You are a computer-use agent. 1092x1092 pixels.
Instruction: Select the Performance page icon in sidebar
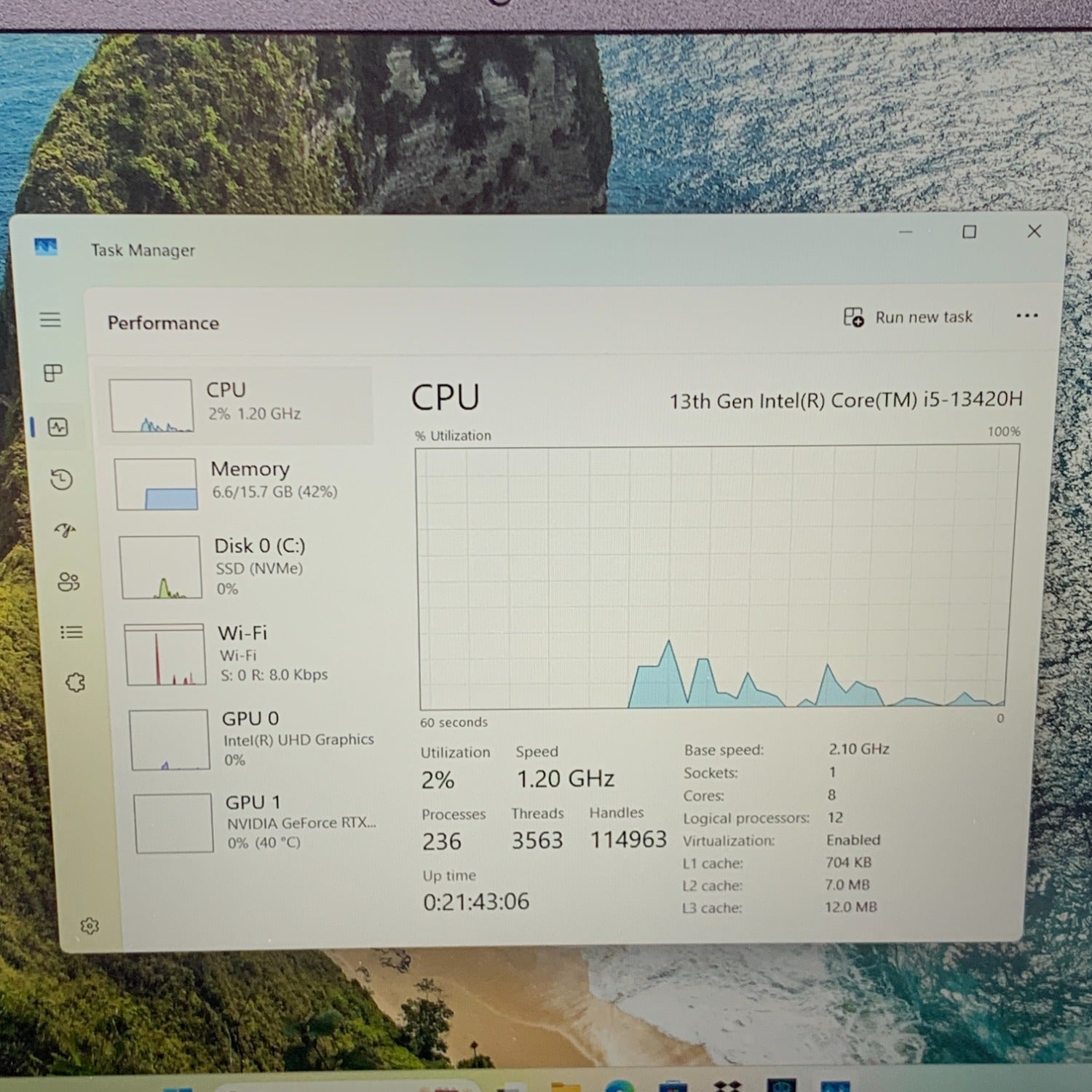pos(58,427)
